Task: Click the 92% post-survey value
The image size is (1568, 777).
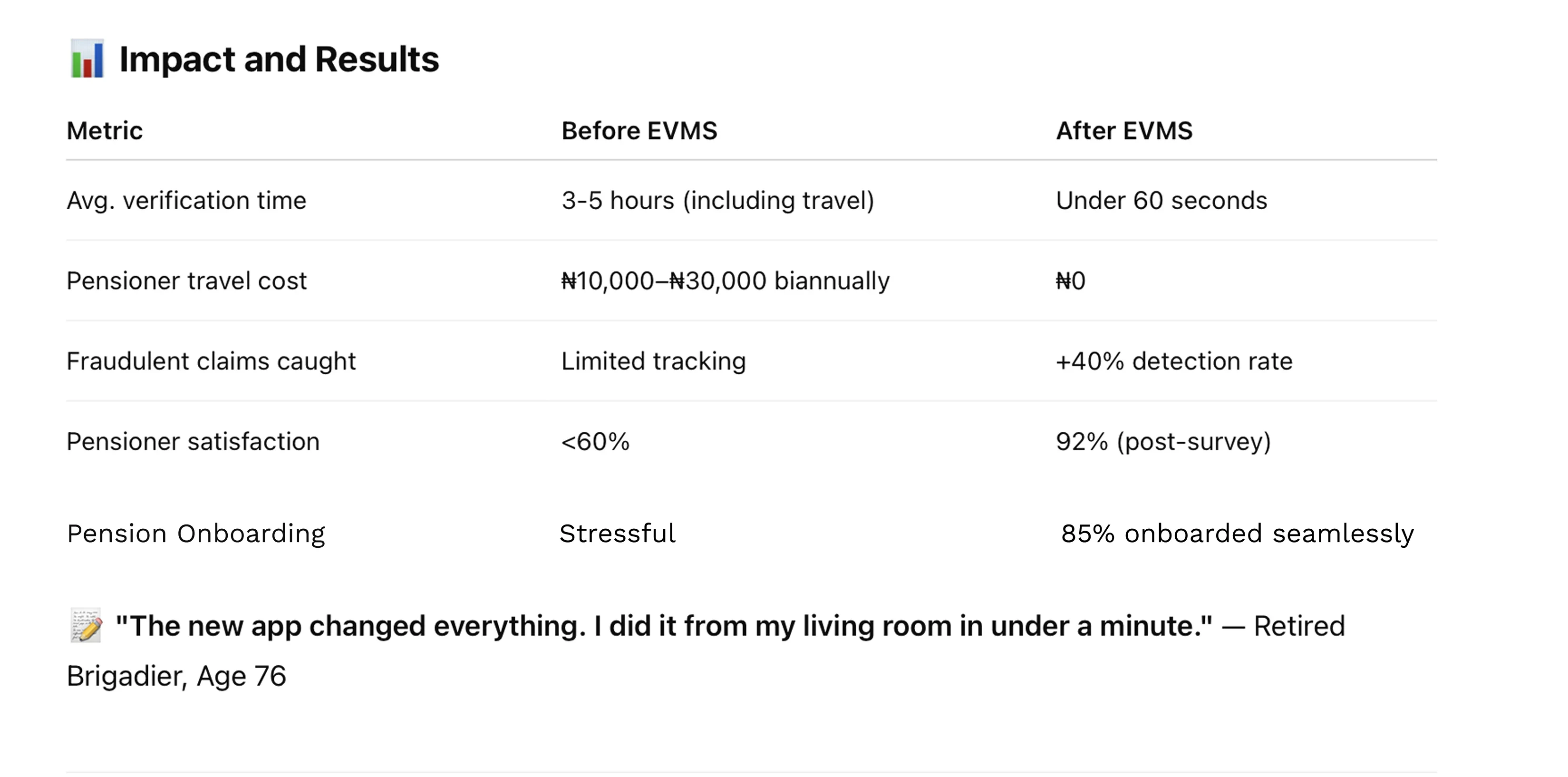Action: 1163,441
